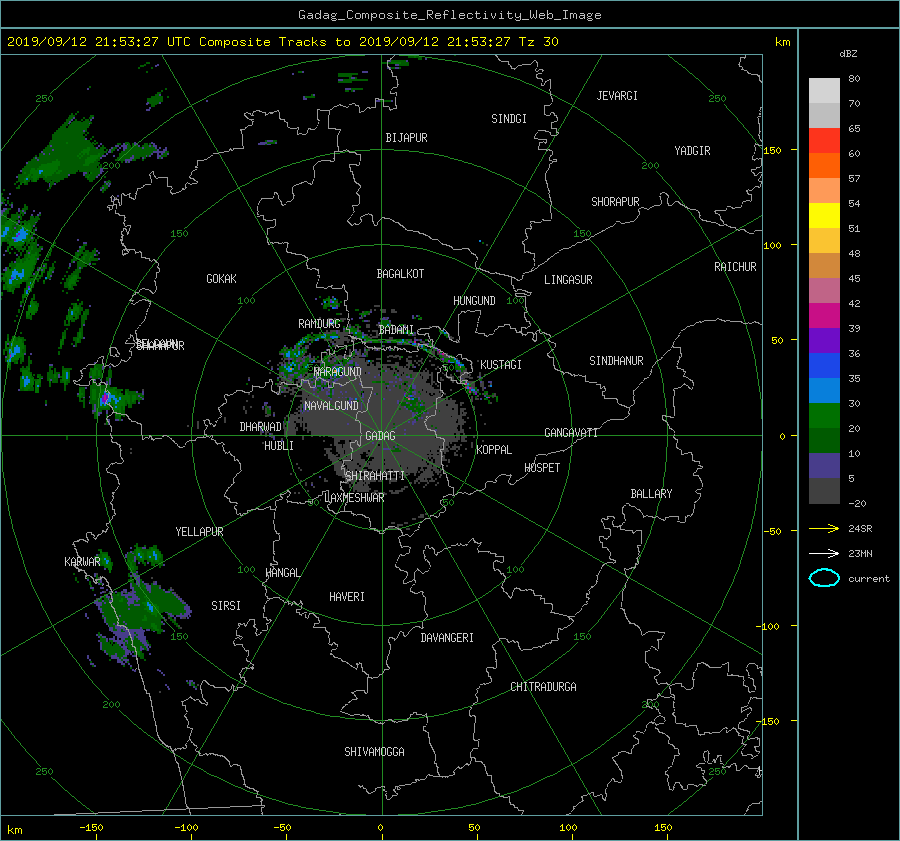
Task: Click the SHIRAHATTI town label
Action: (375, 476)
